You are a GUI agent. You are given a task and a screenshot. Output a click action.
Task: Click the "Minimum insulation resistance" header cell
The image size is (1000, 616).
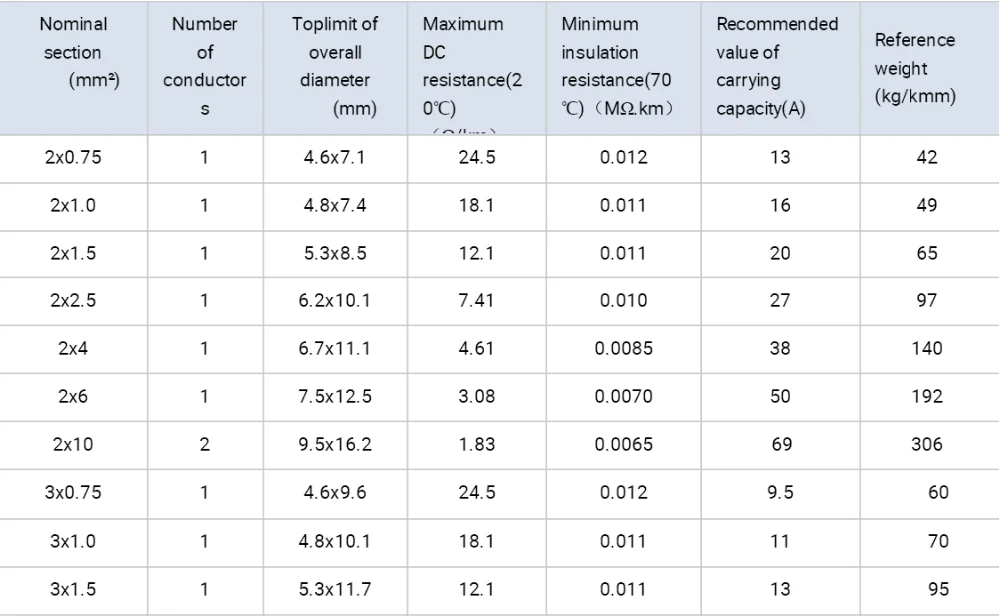pos(622,67)
